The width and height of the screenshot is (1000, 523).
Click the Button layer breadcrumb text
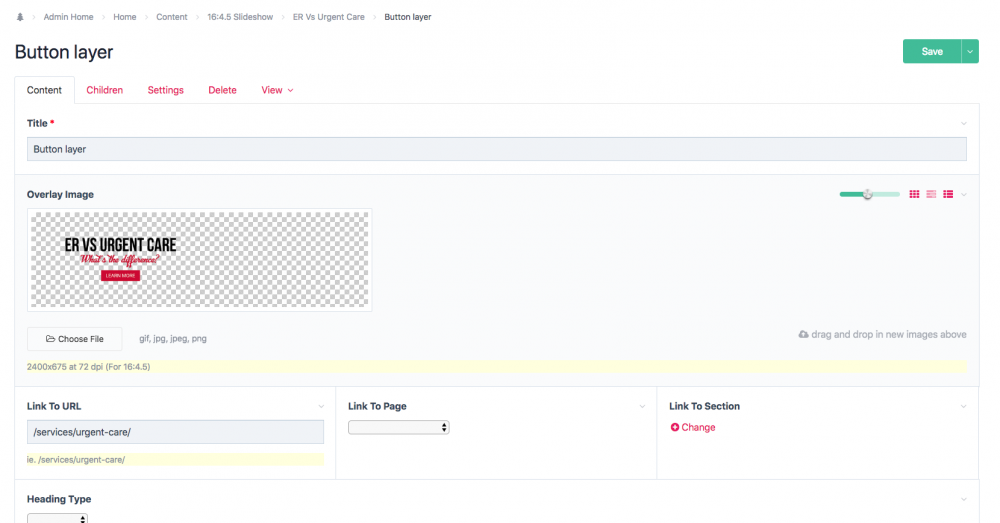coord(408,17)
